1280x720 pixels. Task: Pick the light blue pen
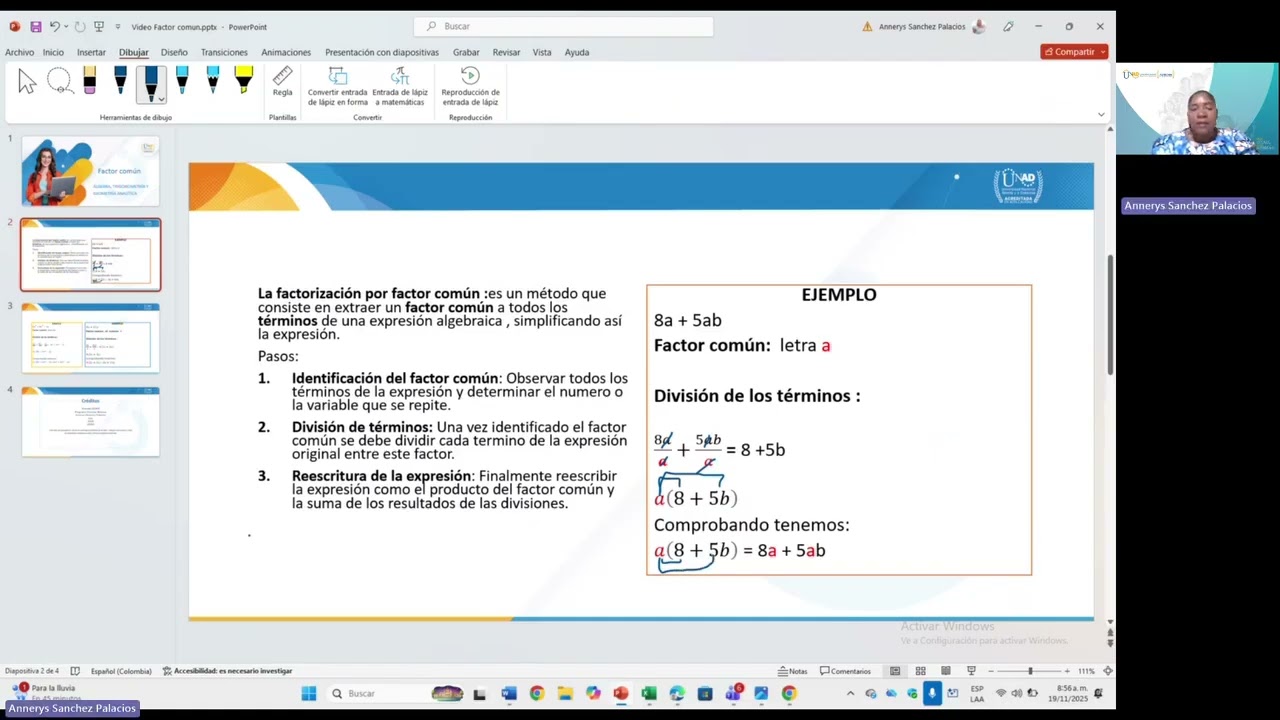[x=182, y=81]
